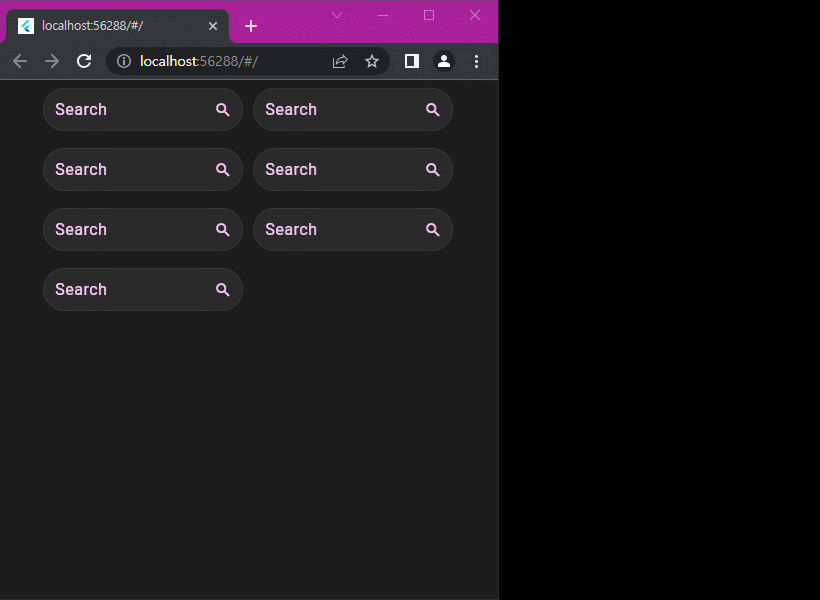Click the browser forward arrow
820x600 pixels.
click(52, 61)
